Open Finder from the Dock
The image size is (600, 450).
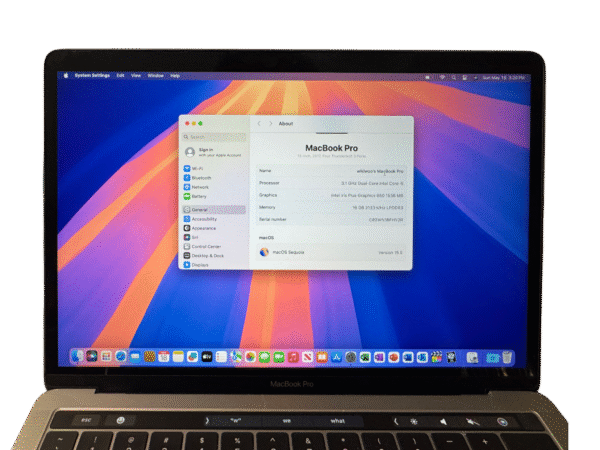78,357
